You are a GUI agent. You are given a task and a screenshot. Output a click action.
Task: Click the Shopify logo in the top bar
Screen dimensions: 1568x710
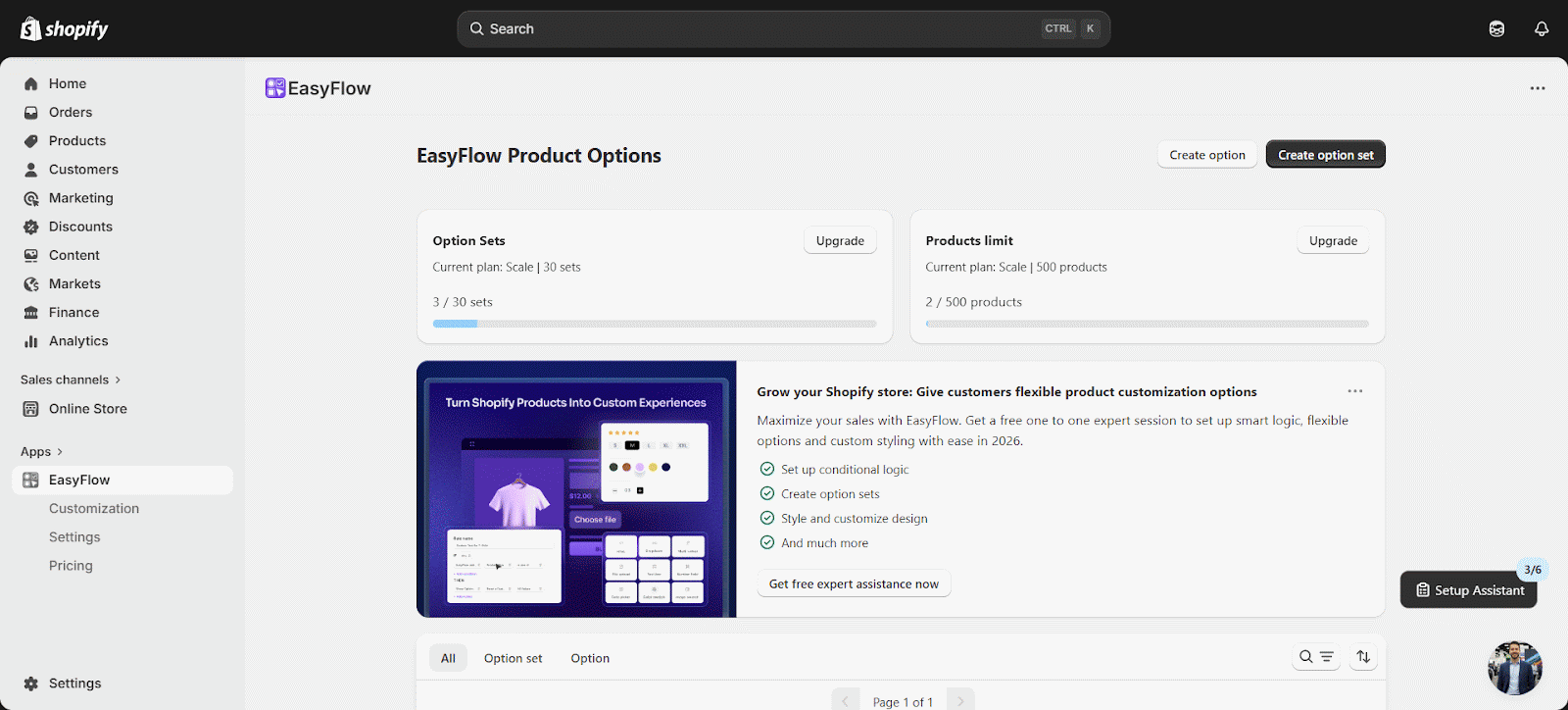[x=65, y=28]
